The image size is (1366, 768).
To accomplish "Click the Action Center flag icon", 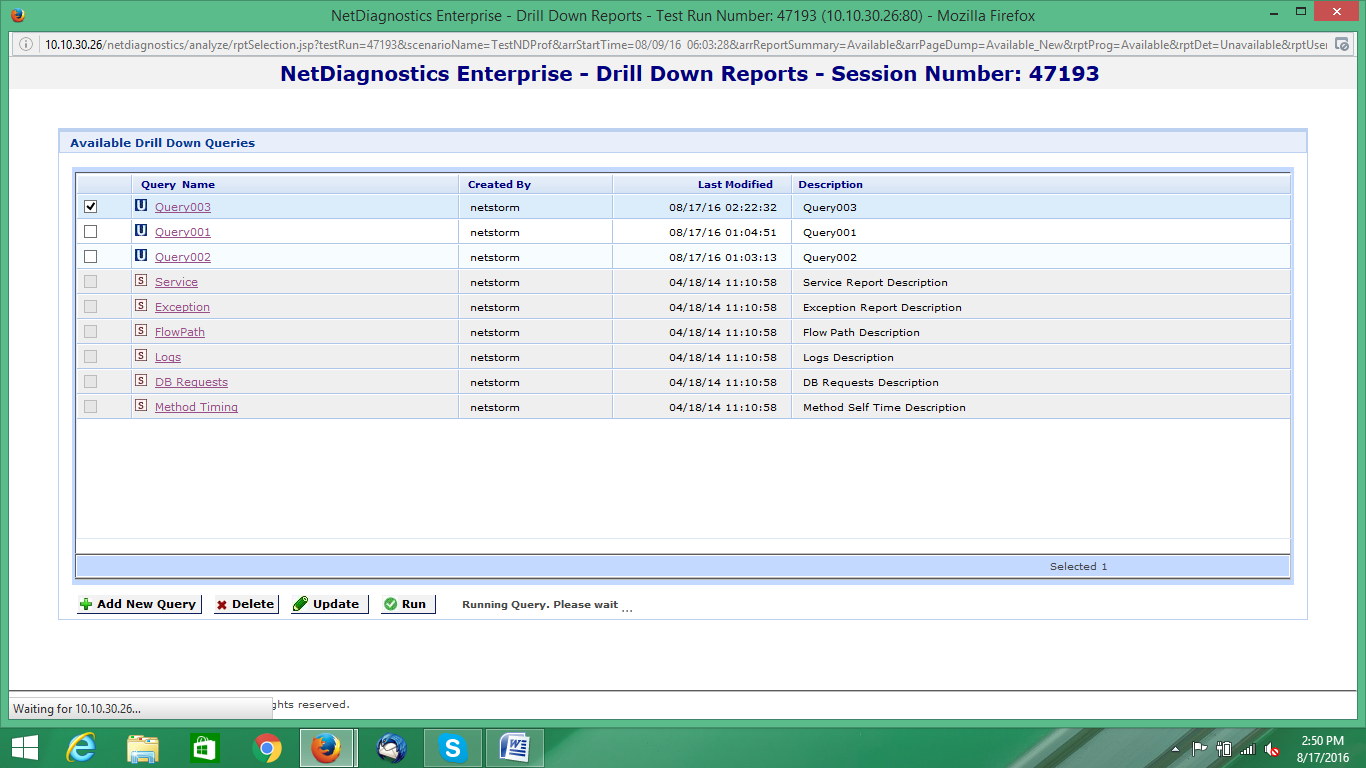I will pos(1198,749).
